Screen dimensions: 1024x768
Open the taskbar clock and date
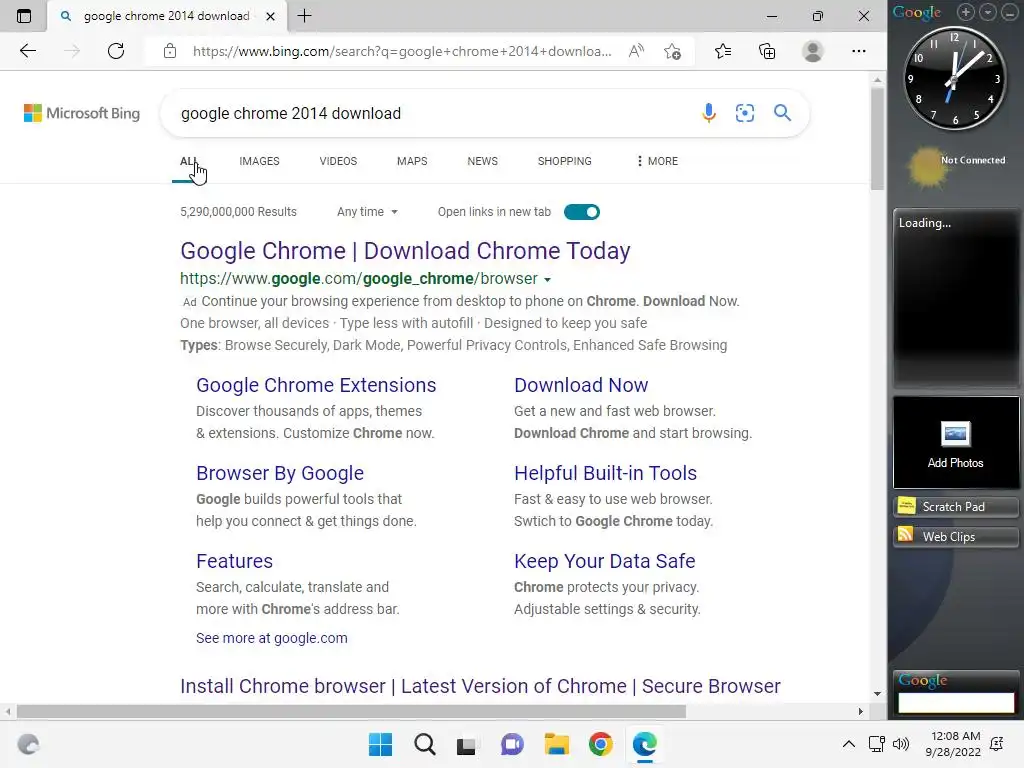[x=953, y=744]
